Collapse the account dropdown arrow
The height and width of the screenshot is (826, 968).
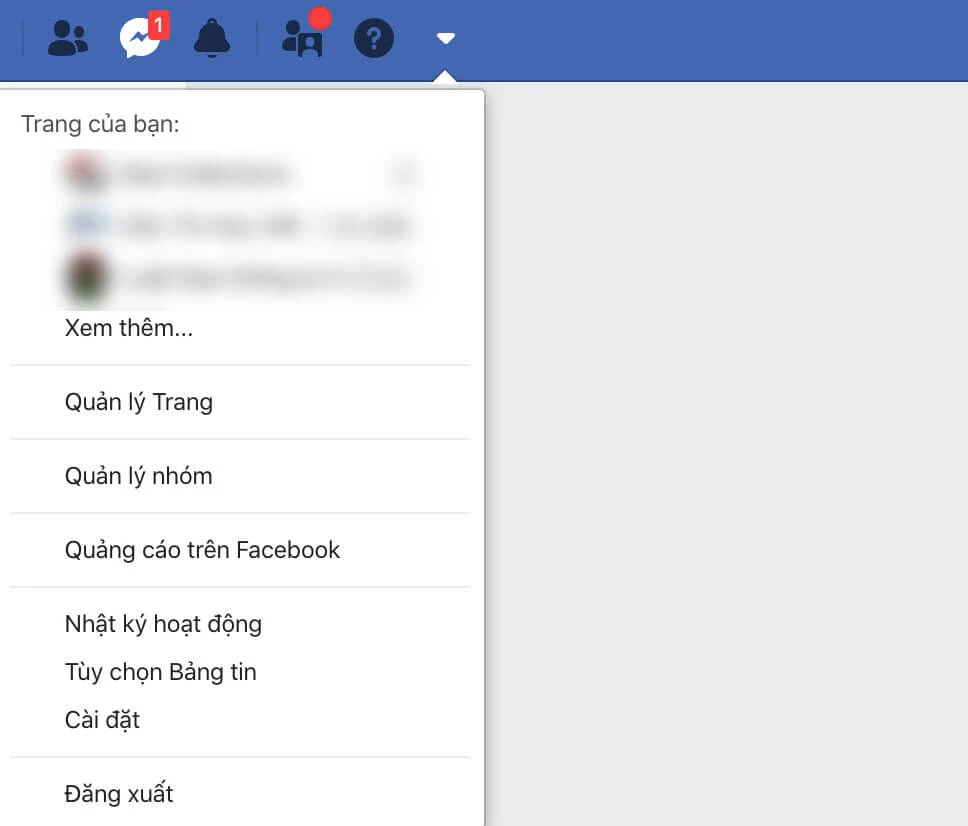pyautogui.click(x=445, y=39)
